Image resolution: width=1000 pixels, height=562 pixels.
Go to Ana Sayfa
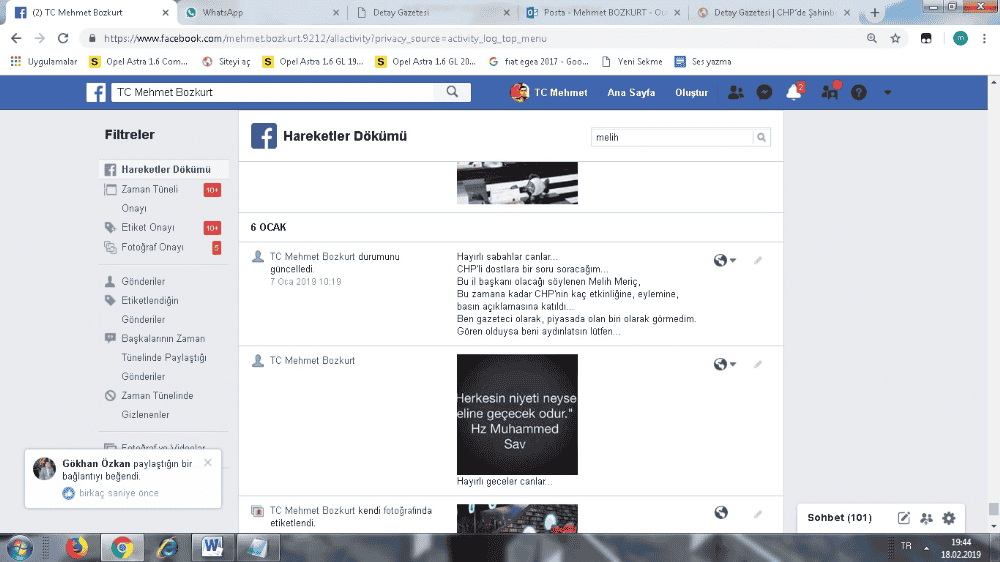tap(631, 92)
